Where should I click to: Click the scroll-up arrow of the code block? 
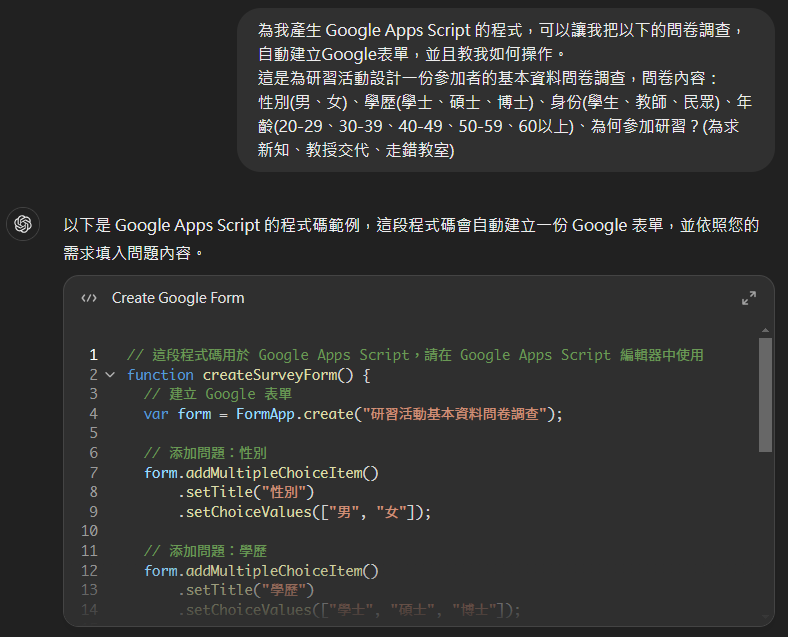765,330
